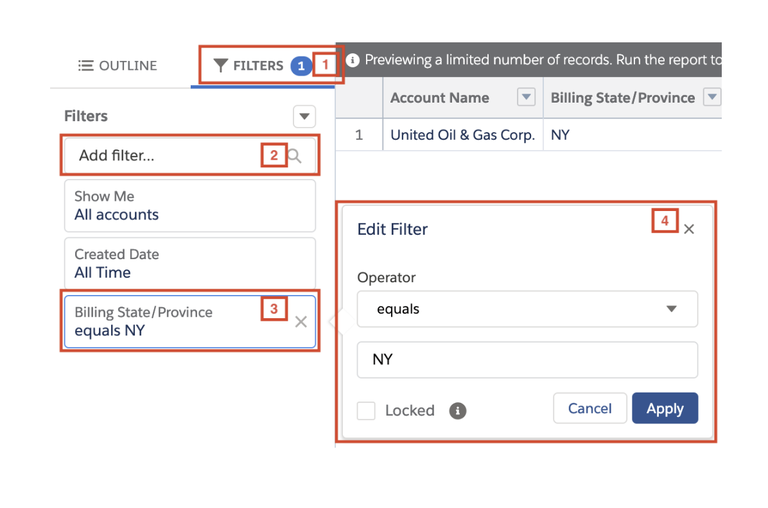Open Billing State/Province column dropdown arrow
This screenshot has width=768, height=508.
click(712, 98)
